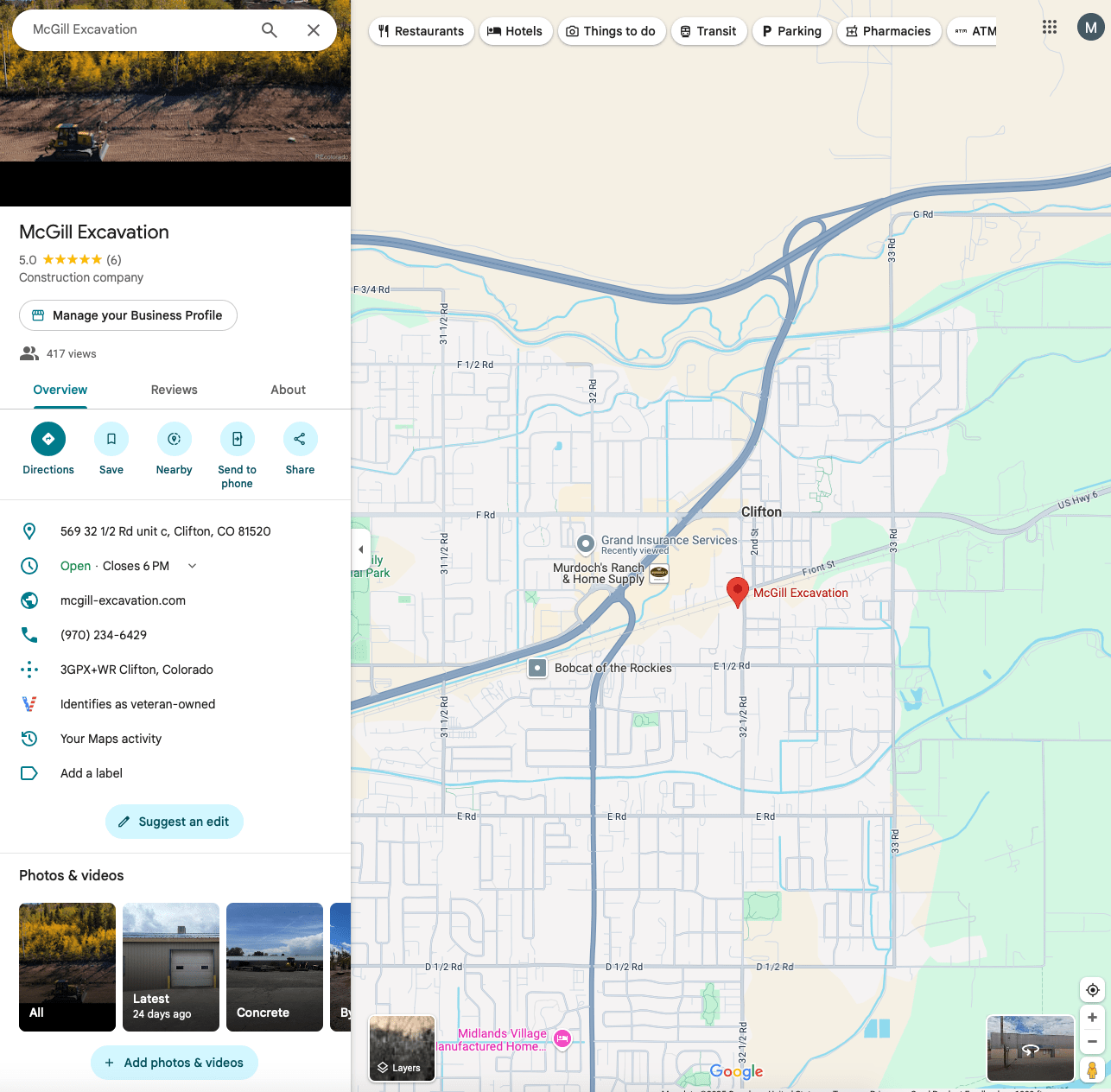The width and height of the screenshot is (1111, 1092).
Task: Click the Directions icon button
Action: (48, 439)
